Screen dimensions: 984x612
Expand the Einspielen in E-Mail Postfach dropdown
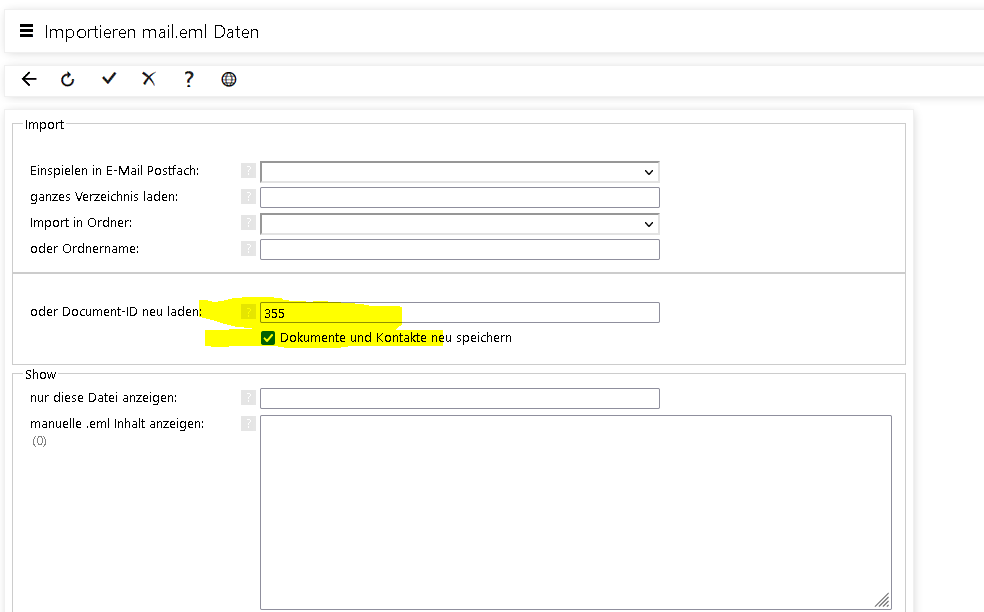[x=459, y=172]
